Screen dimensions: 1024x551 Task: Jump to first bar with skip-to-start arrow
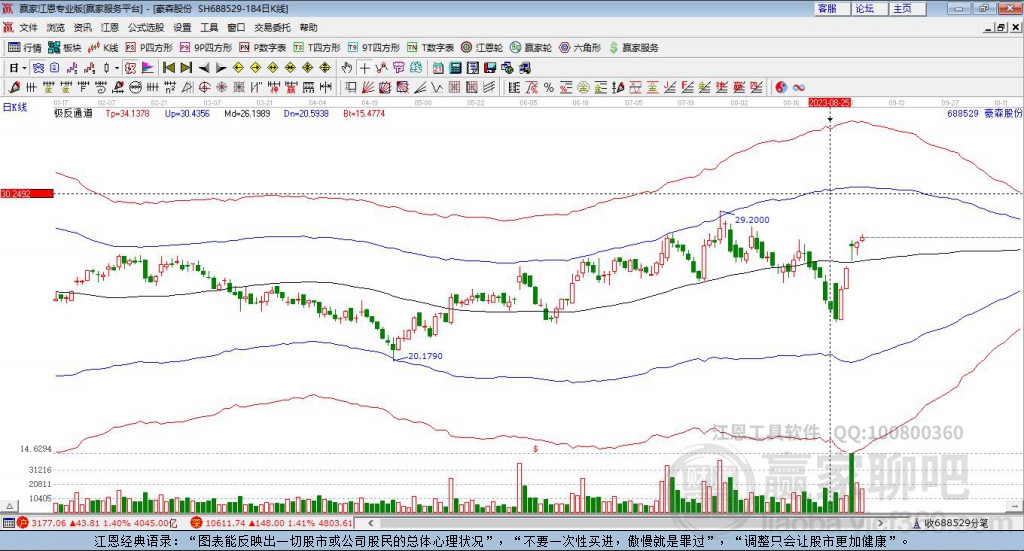(x=168, y=68)
